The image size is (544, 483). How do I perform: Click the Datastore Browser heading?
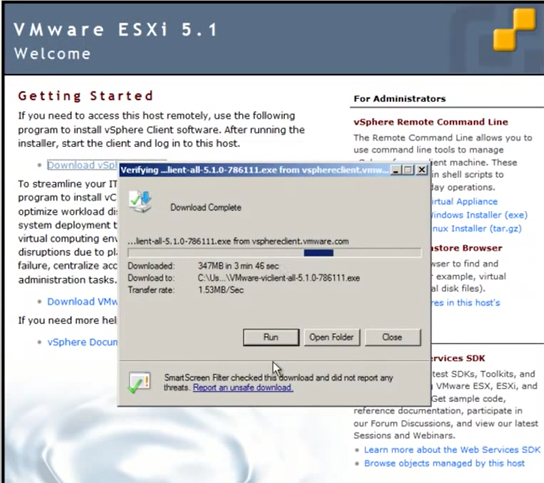(467, 248)
